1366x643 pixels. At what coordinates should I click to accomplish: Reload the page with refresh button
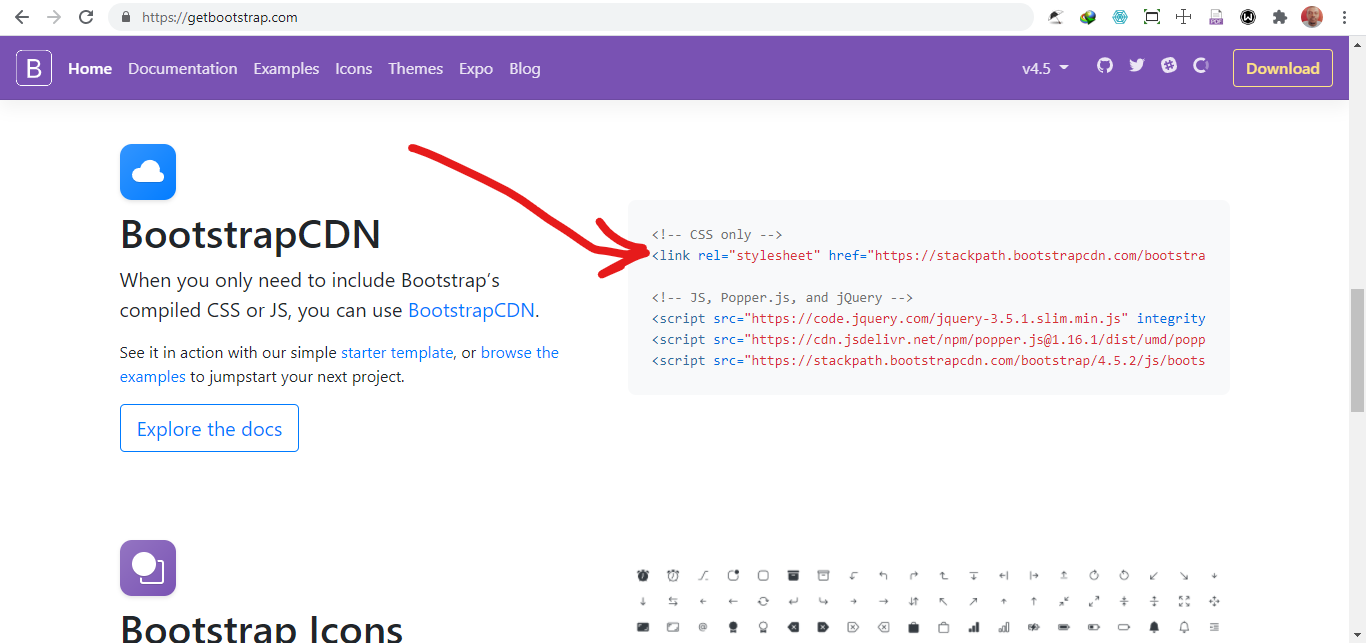[86, 17]
